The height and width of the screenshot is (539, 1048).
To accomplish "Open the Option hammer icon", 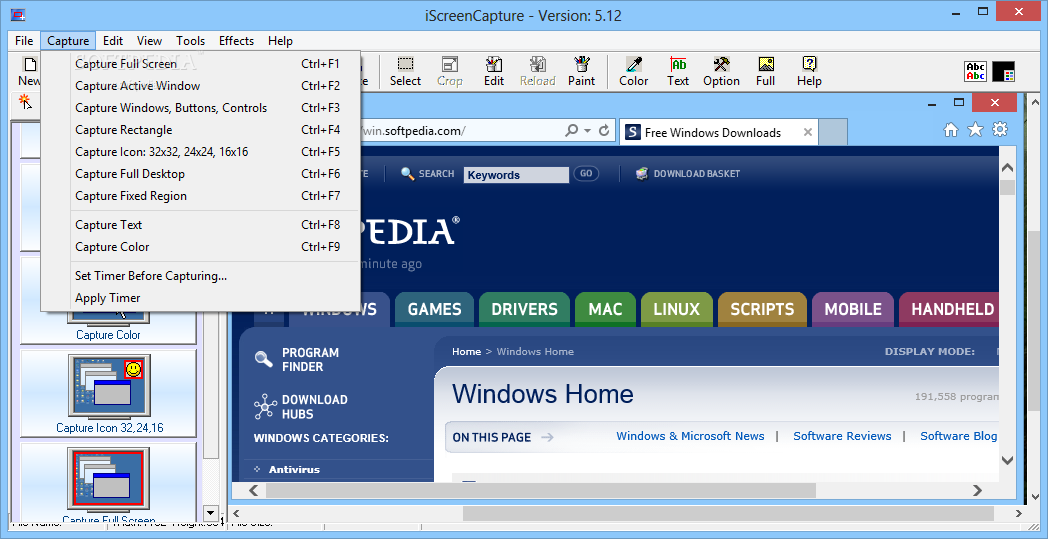I will pos(721,72).
